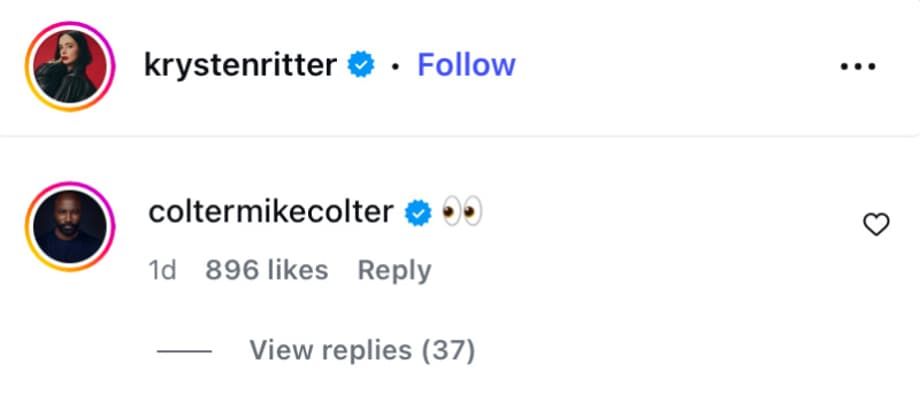Click the line beside View replies

coord(184,351)
